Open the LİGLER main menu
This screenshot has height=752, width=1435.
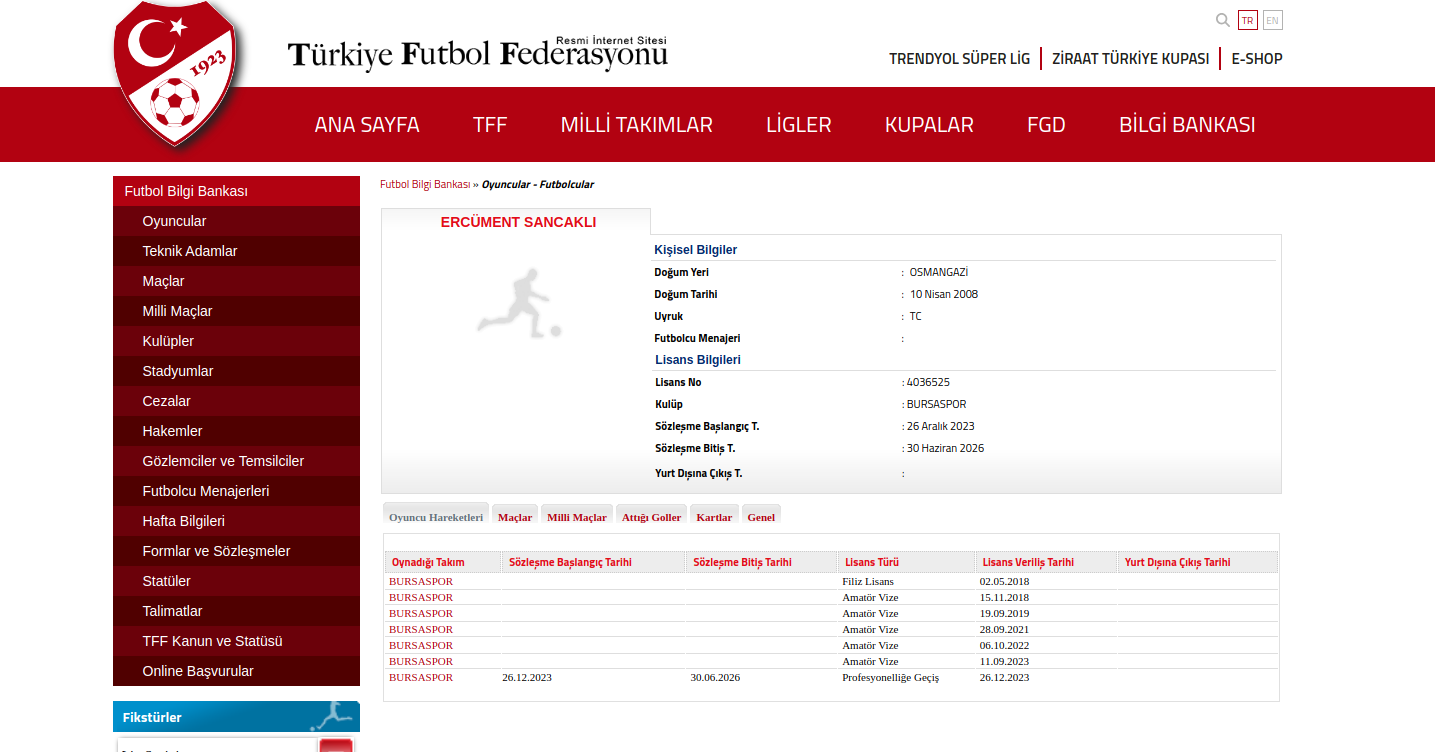coord(798,125)
